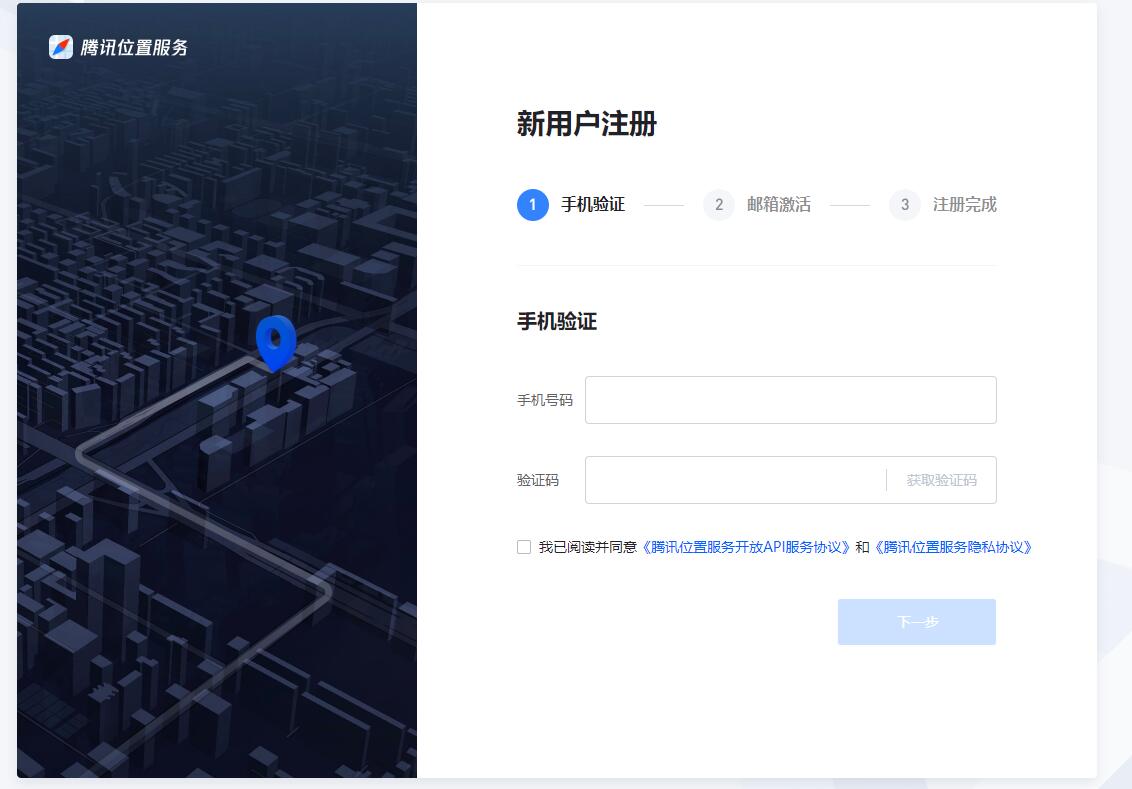
Task: Focus the 手机号码 input field
Action: (x=790, y=400)
